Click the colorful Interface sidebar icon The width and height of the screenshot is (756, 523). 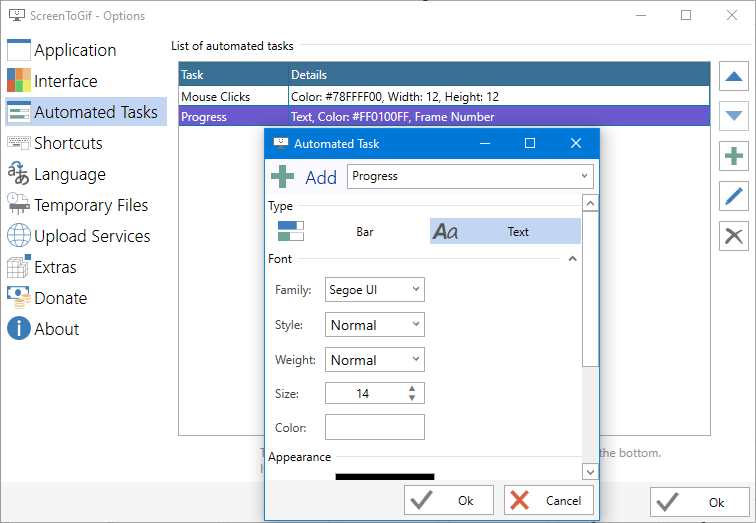click(x=19, y=80)
